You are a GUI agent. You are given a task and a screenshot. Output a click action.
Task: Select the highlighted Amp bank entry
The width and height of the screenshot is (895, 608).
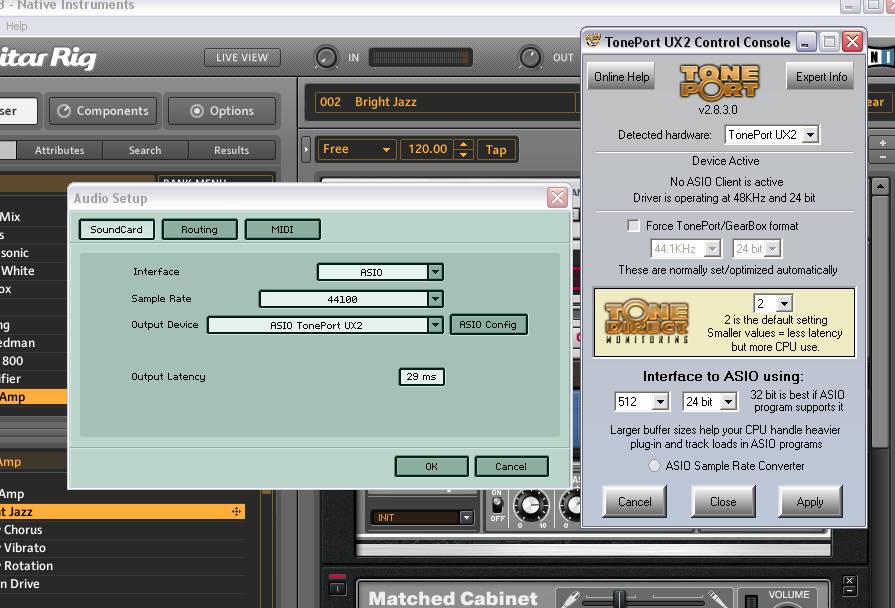tap(34, 397)
